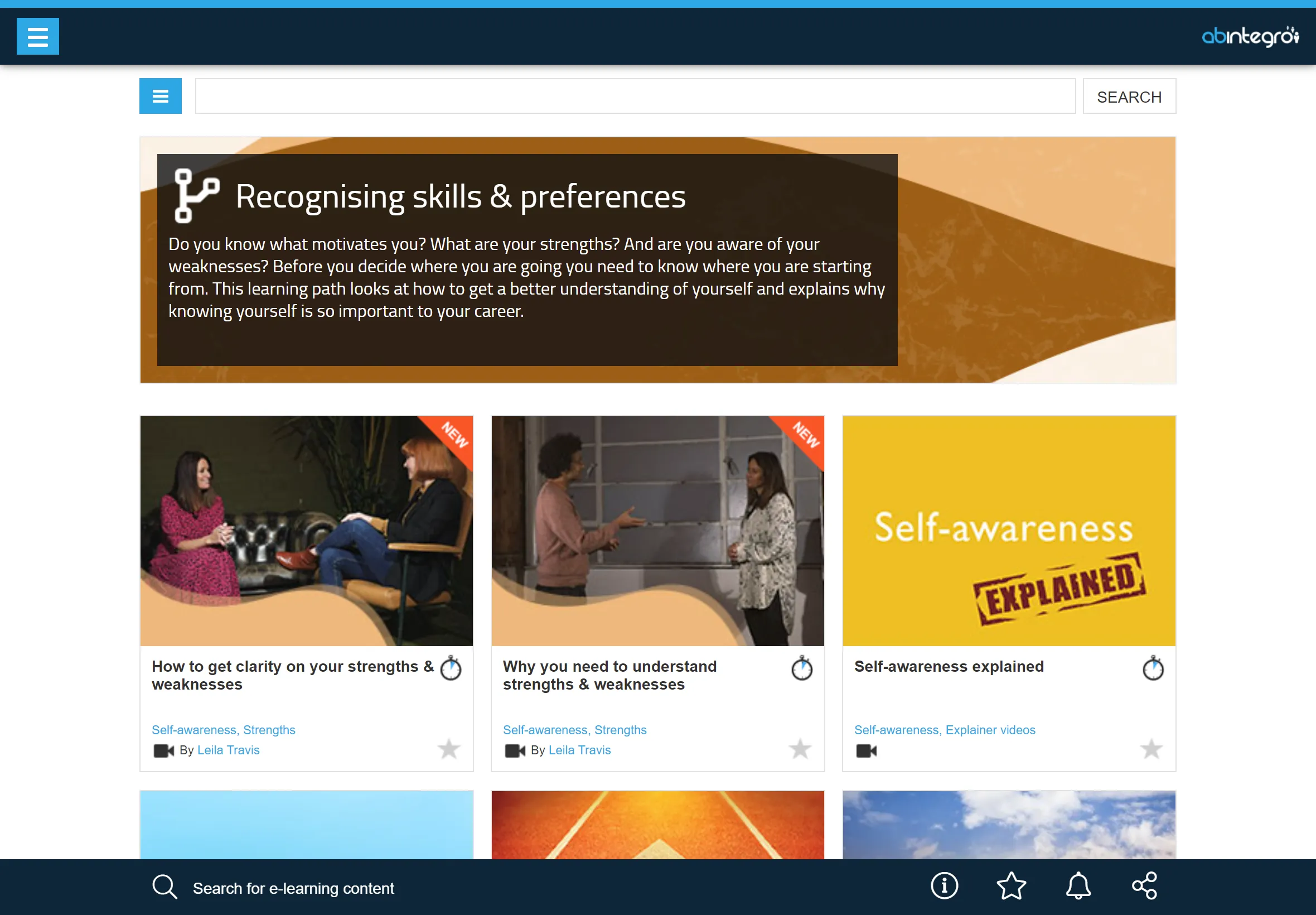Click the Self-awareness Explained video thumbnail
1316x915 pixels.
point(1009,531)
